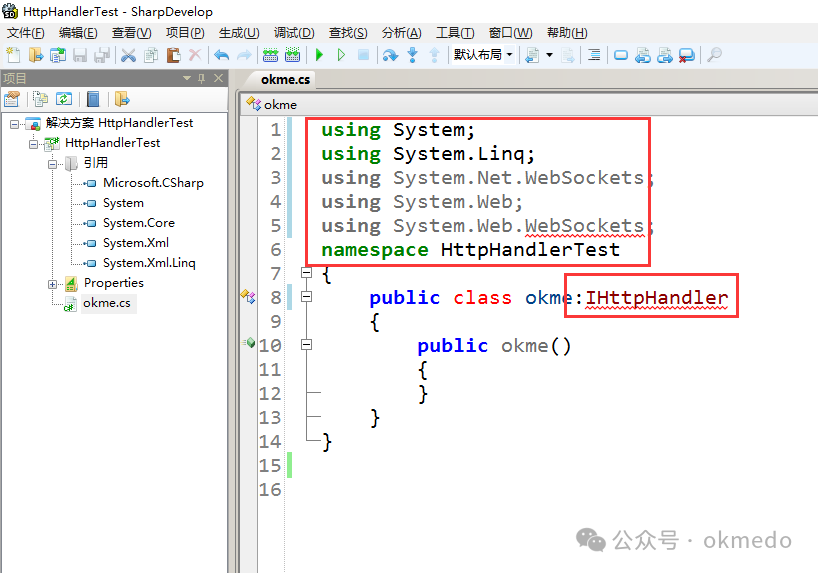Click the Open Project/Solution toolbar icon

tap(57, 55)
